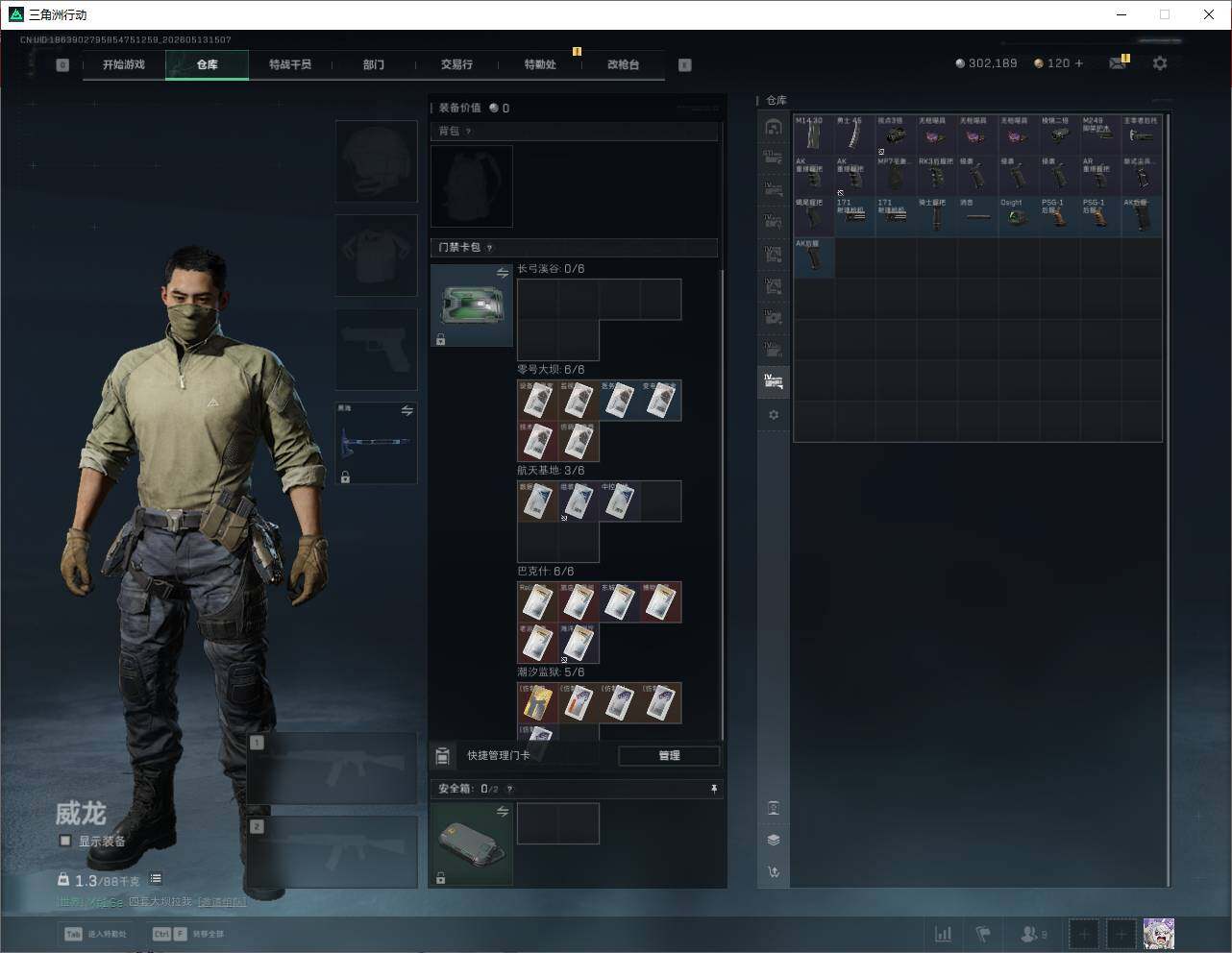The width and height of the screenshot is (1232, 953).
Task: Click the flag icon in the bottom bar
Action: (983, 934)
